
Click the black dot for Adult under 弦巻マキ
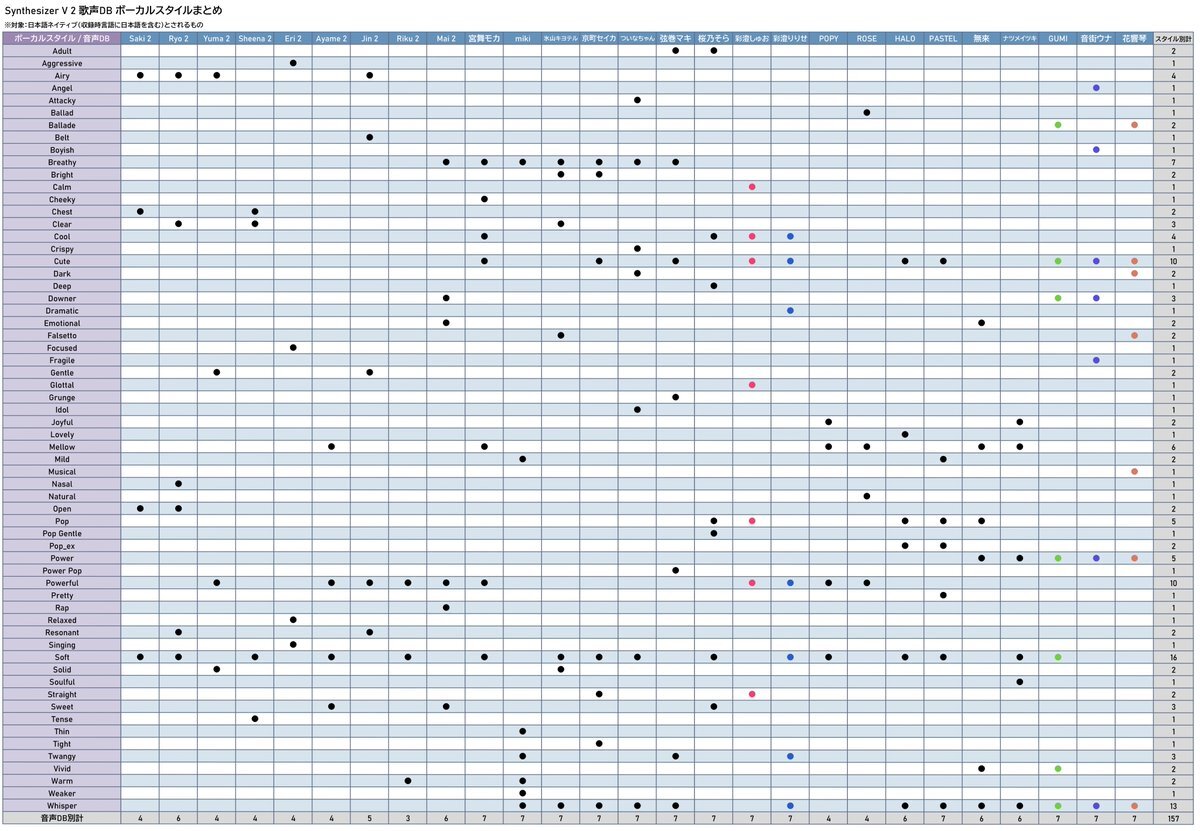(676, 51)
